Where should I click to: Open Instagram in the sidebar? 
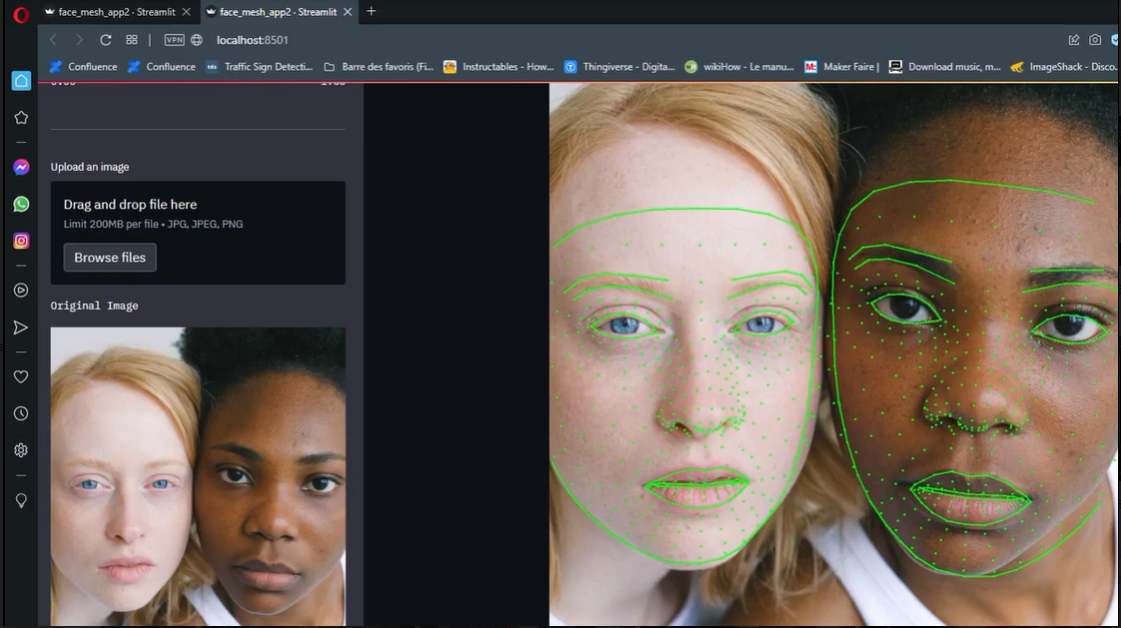point(21,241)
